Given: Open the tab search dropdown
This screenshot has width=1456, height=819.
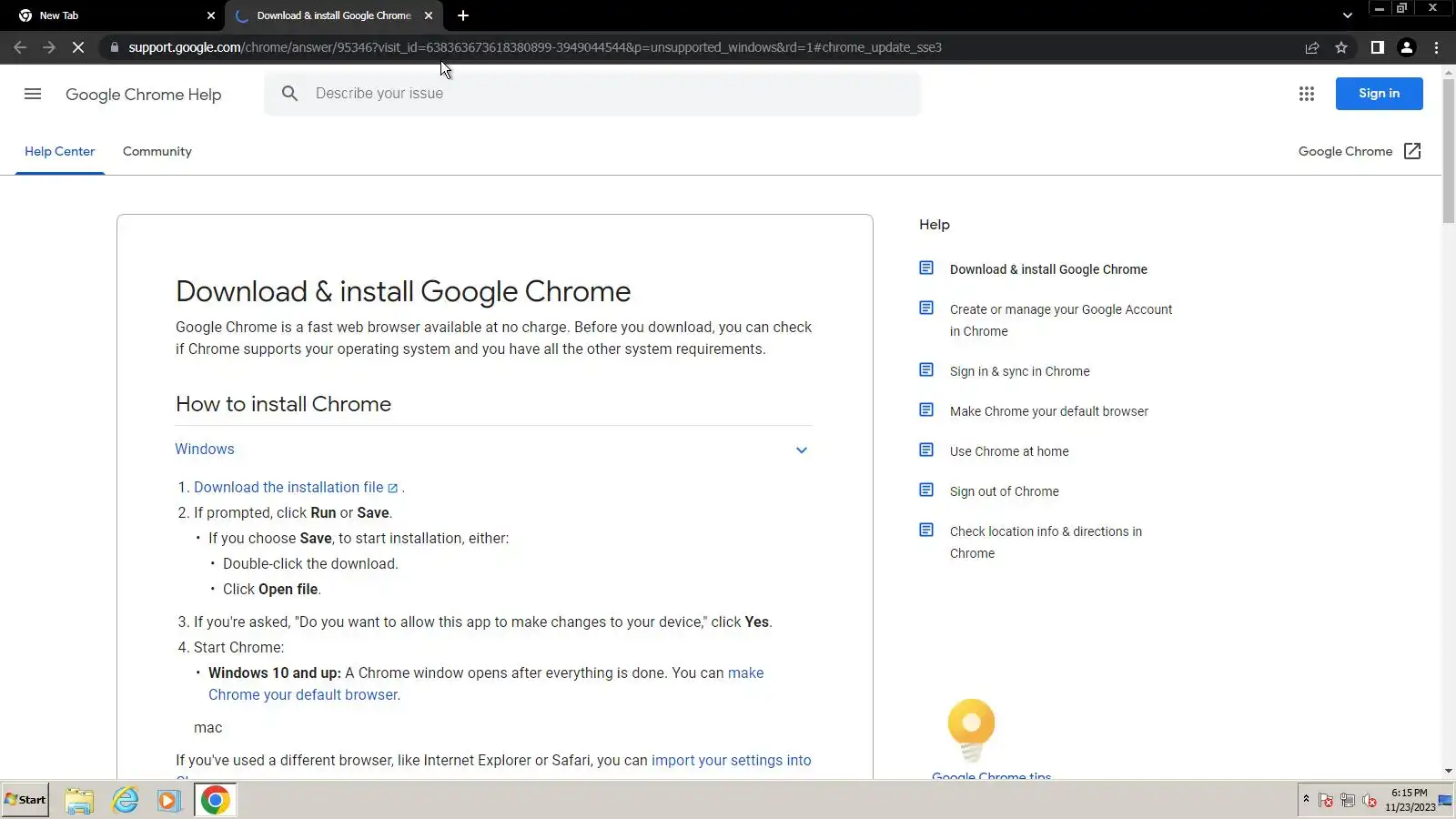Looking at the screenshot, I should click(x=1348, y=15).
